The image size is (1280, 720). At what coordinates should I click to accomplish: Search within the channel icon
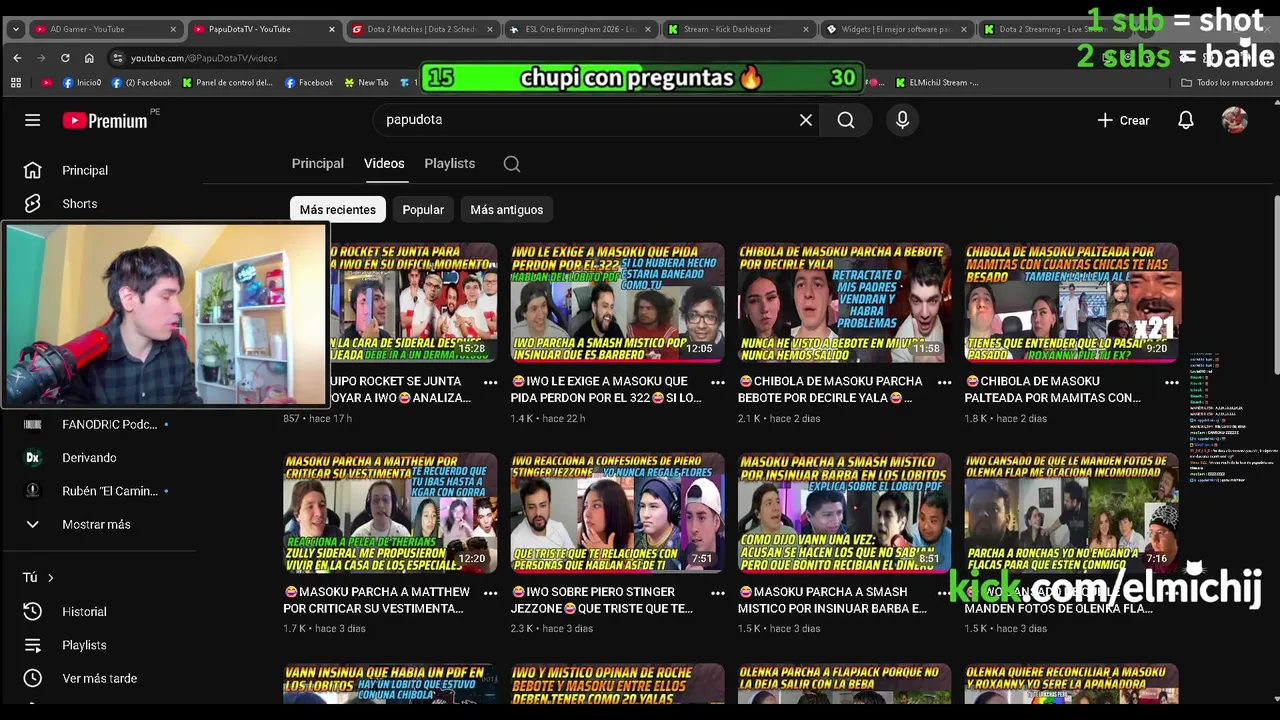[512, 164]
